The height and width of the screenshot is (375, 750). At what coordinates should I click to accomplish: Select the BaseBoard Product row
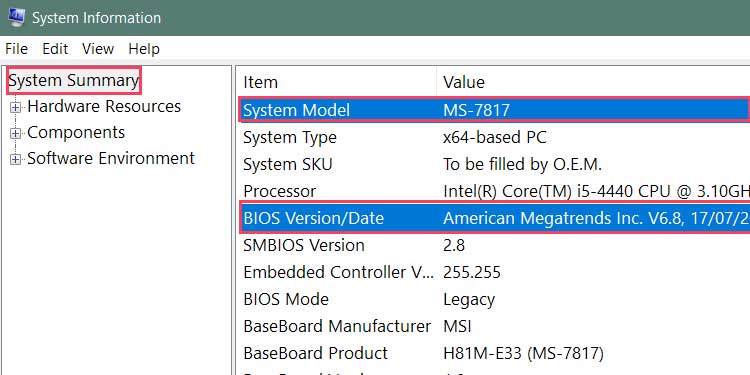point(494,353)
